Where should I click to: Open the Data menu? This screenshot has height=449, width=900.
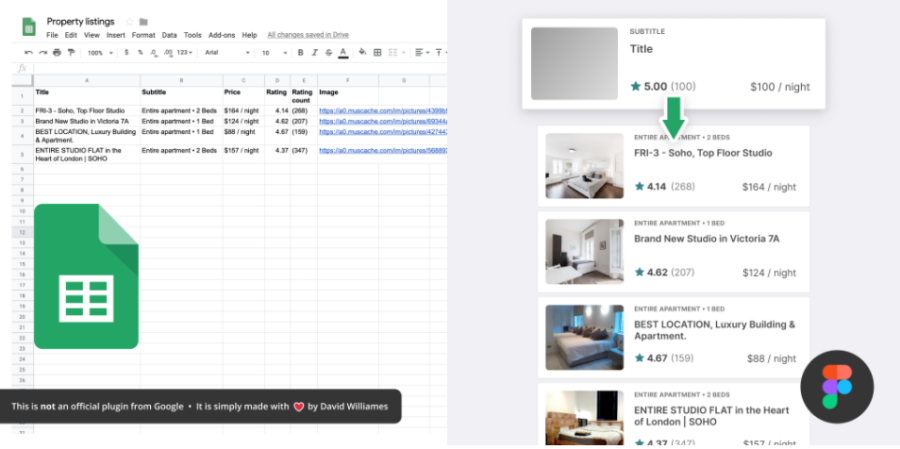point(169,35)
